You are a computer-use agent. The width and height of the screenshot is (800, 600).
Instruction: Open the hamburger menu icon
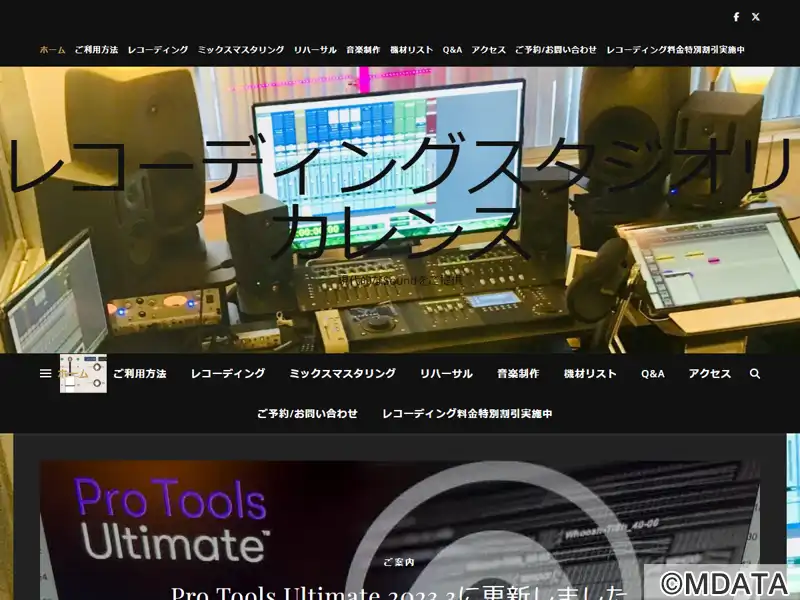(x=45, y=373)
